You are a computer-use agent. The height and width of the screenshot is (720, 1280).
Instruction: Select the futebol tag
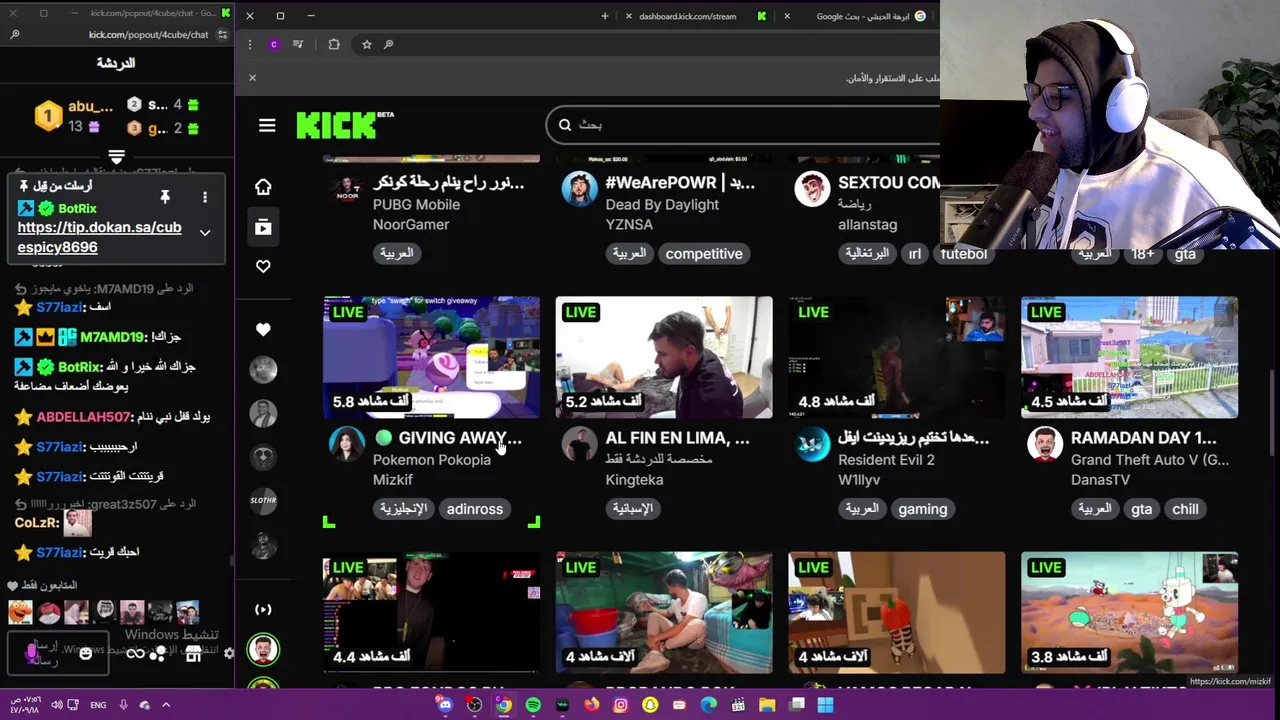tap(964, 254)
